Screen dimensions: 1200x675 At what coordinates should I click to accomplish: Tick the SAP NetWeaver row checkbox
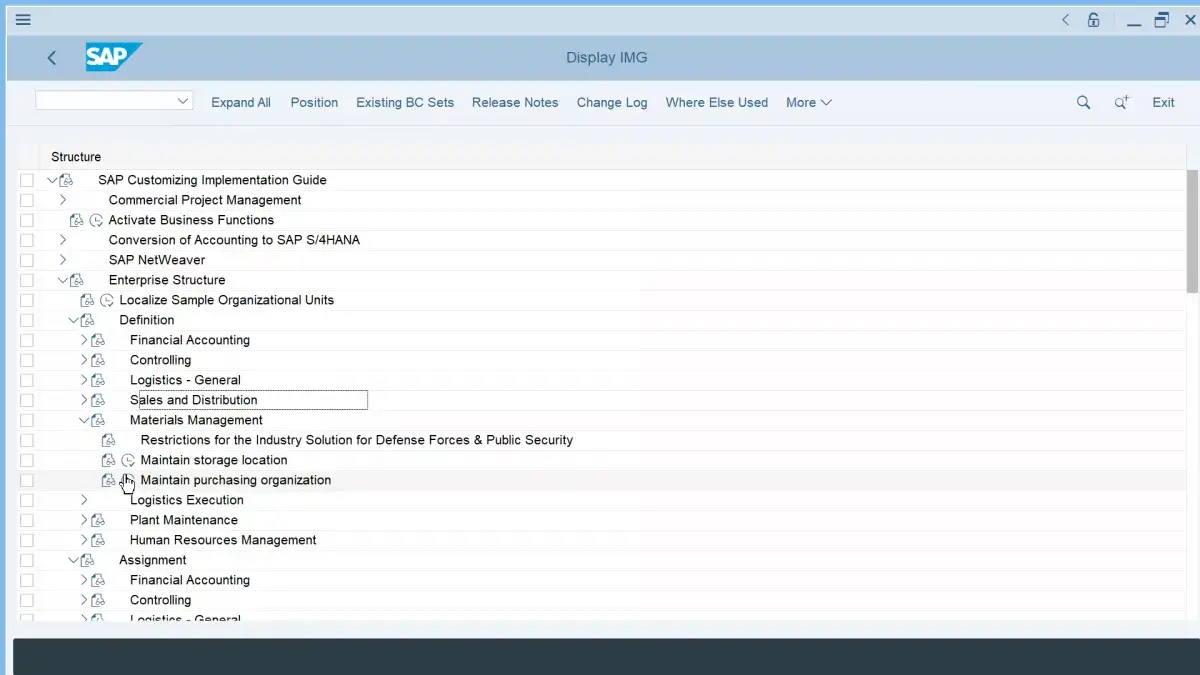pos(27,260)
